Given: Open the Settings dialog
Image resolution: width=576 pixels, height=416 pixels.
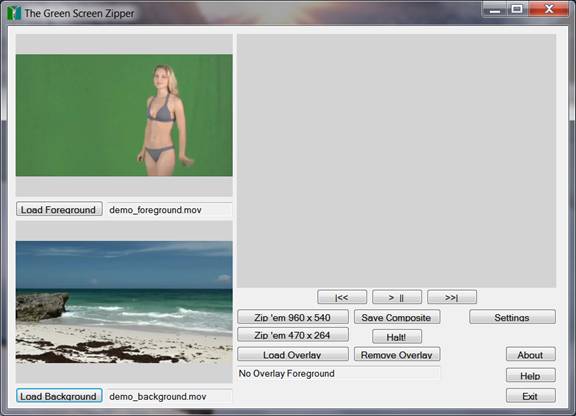Looking at the screenshot, I should point(512,317).
